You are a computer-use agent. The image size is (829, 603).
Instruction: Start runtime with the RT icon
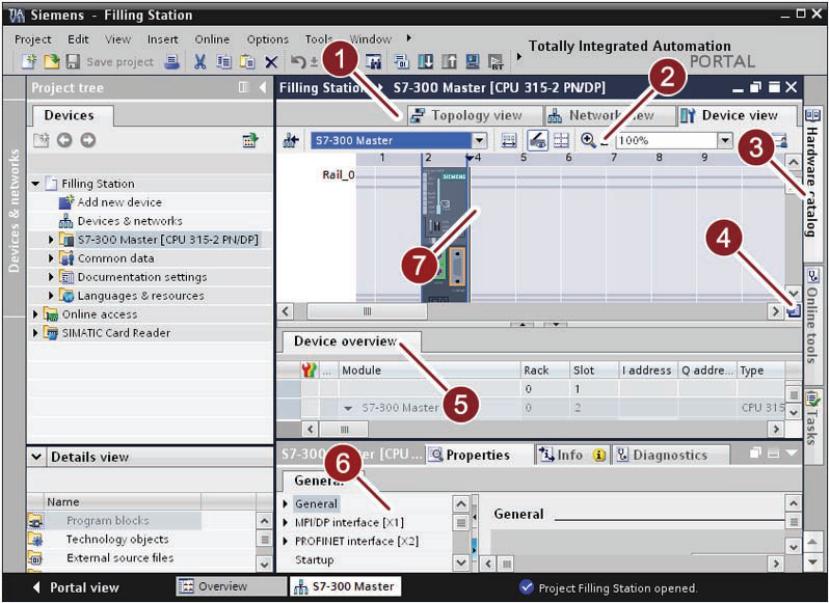coord(495,62)
